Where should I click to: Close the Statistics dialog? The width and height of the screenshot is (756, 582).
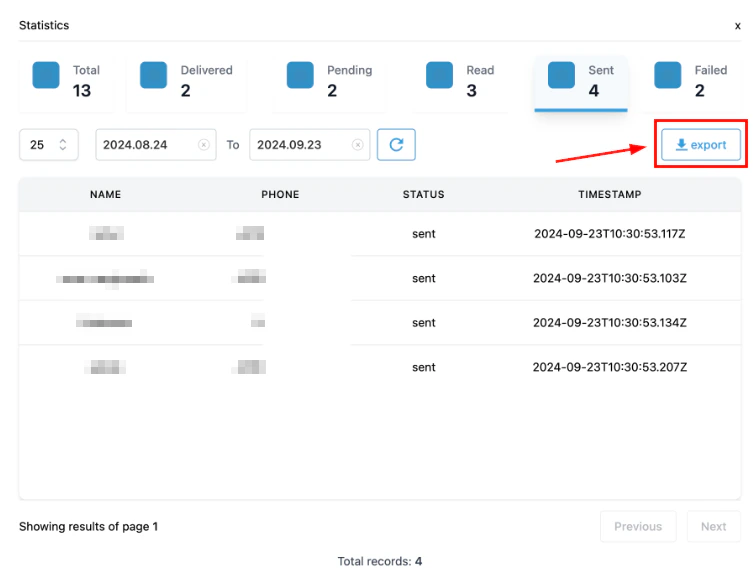click(x=737, y=26)
